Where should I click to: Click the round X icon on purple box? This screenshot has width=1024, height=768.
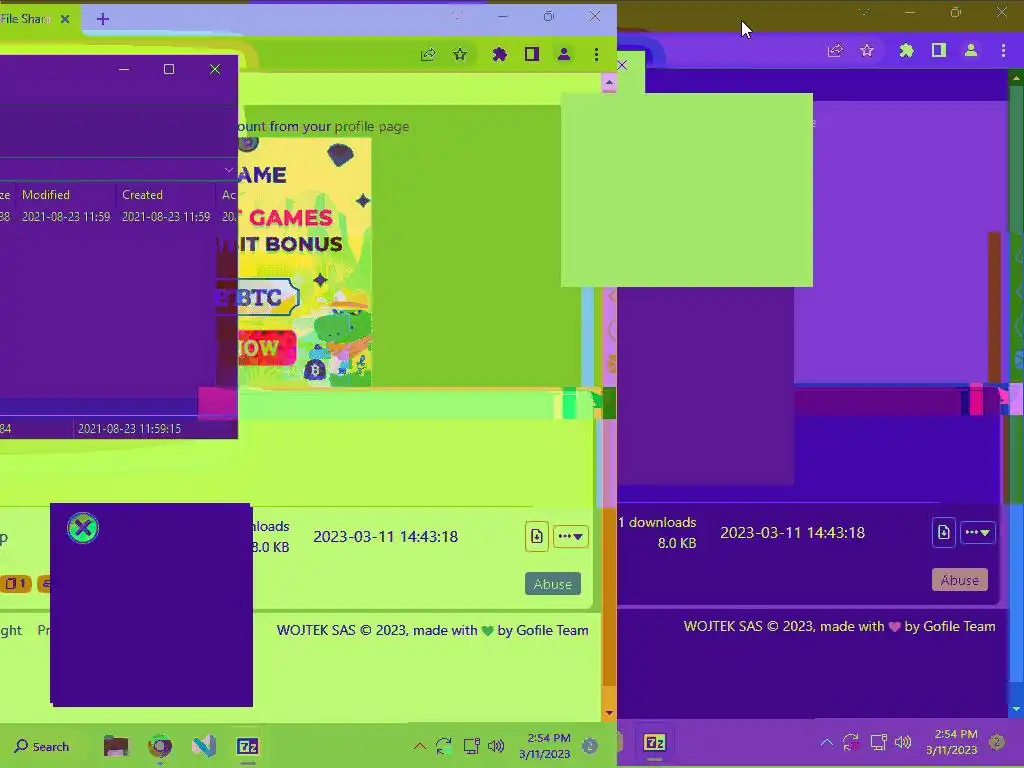click(83, 528)
